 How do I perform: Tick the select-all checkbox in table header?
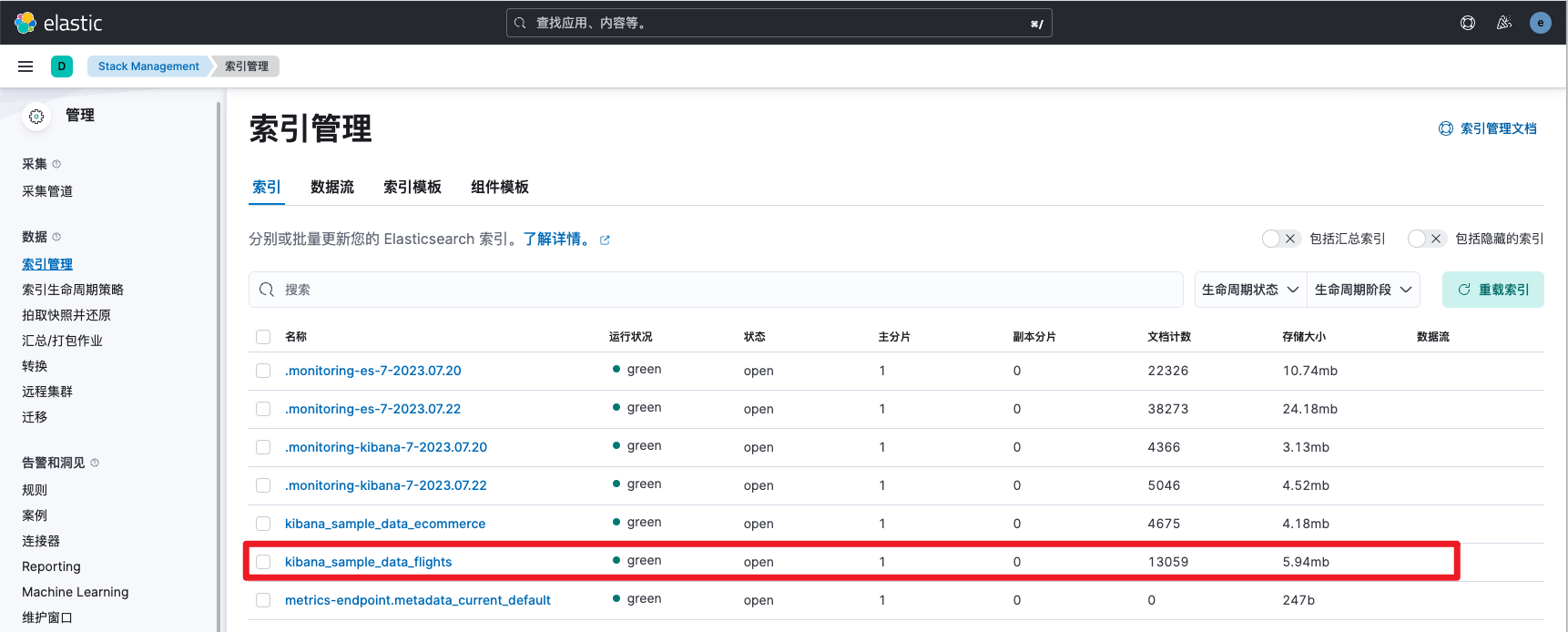(x=263, y=337)
